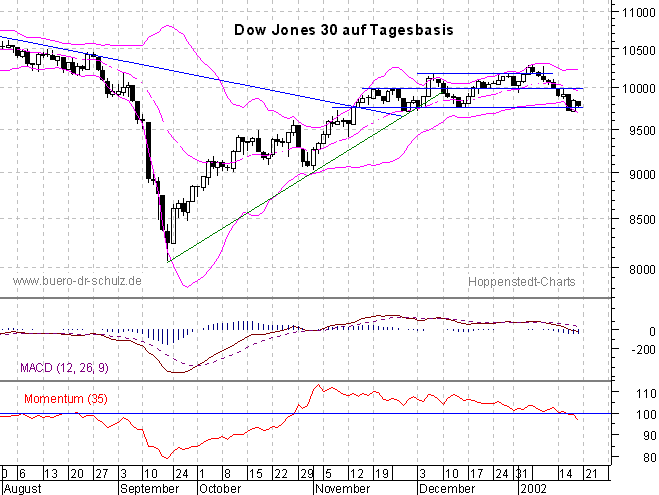Click date label 5 in November

click(328, 474)
